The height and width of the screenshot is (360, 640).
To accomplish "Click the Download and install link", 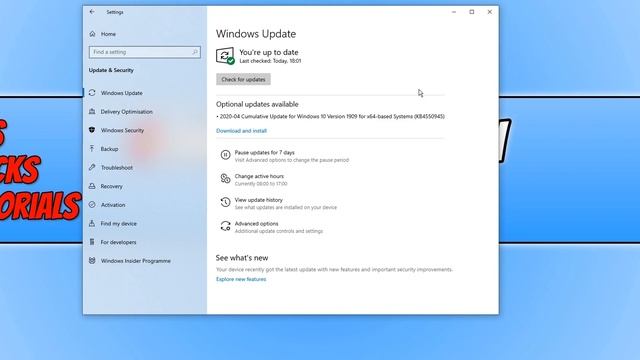I will click(241, 131).
